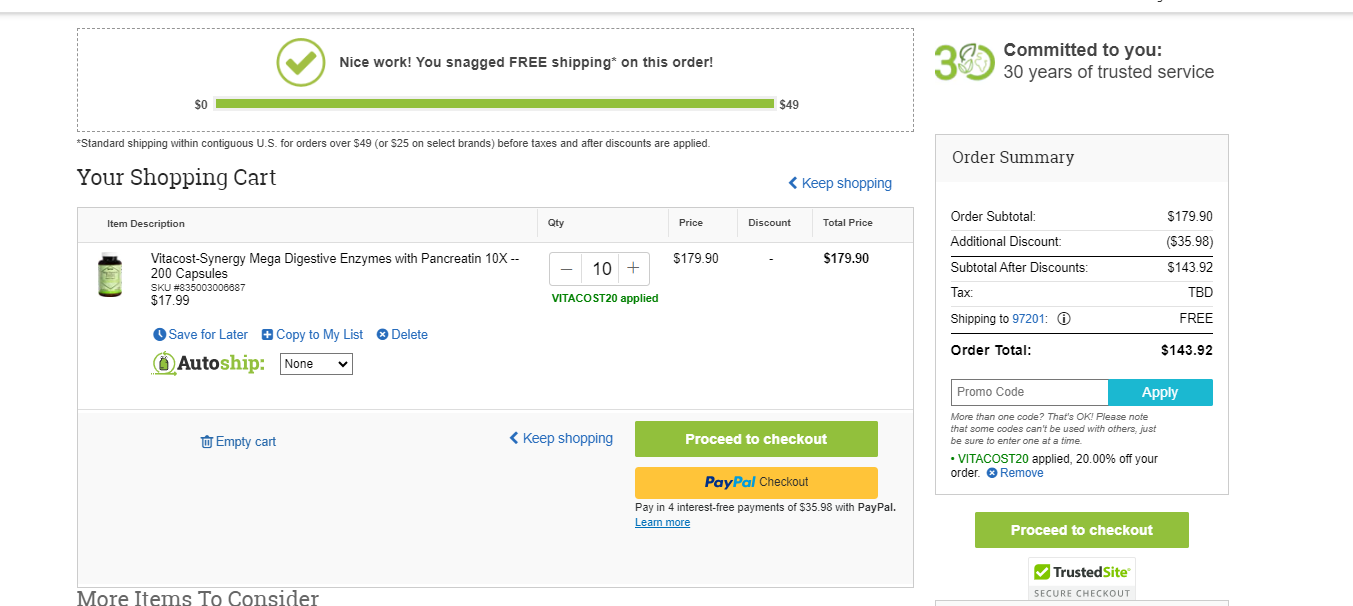
Task: Click the shipping info circle icon
Action: coord(1064,319)
